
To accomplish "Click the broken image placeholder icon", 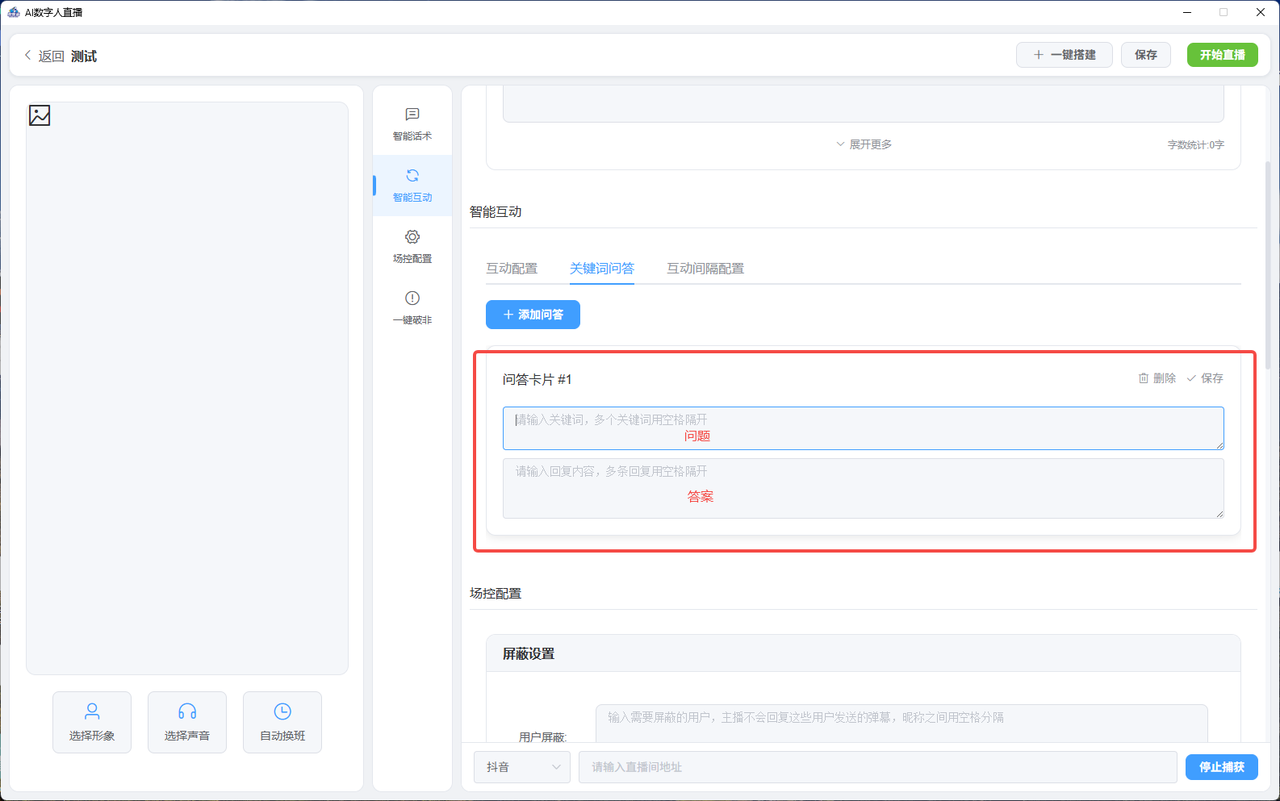I will pyautogui.click(x=40, y=115).
